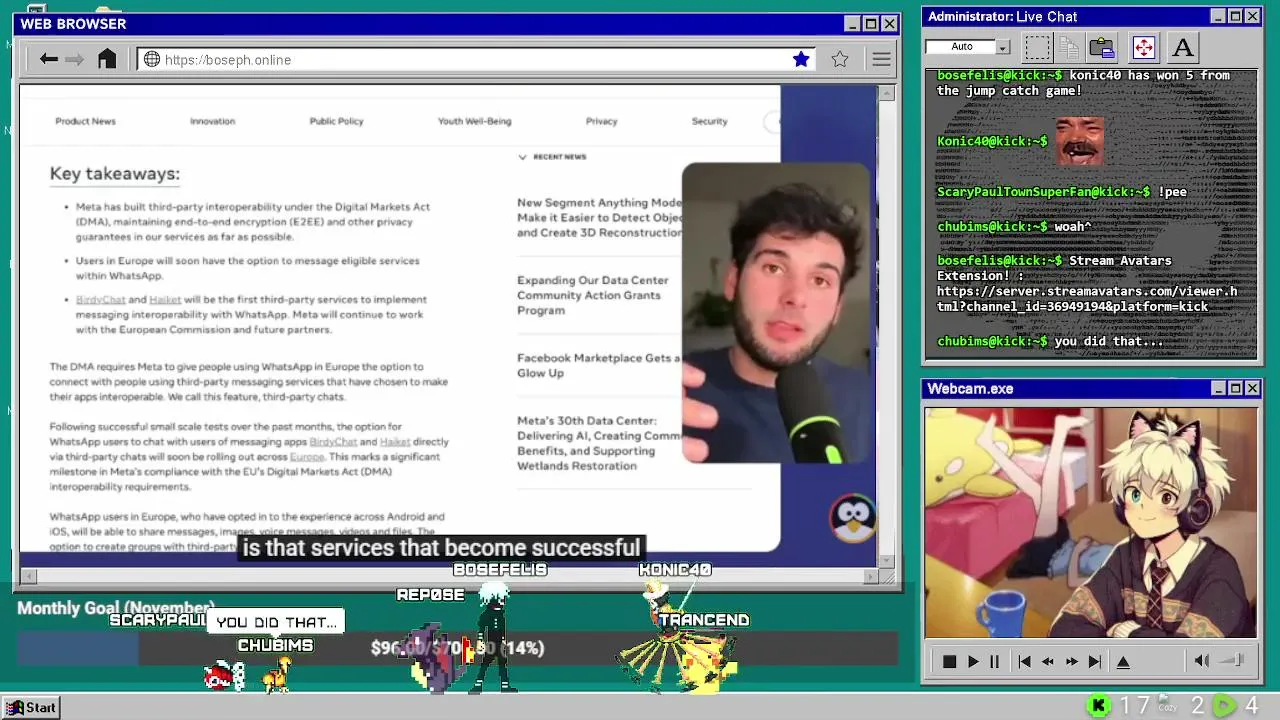Click the copy pages icon in Live Chat
1280x720 pixels.
(1069, 47)
